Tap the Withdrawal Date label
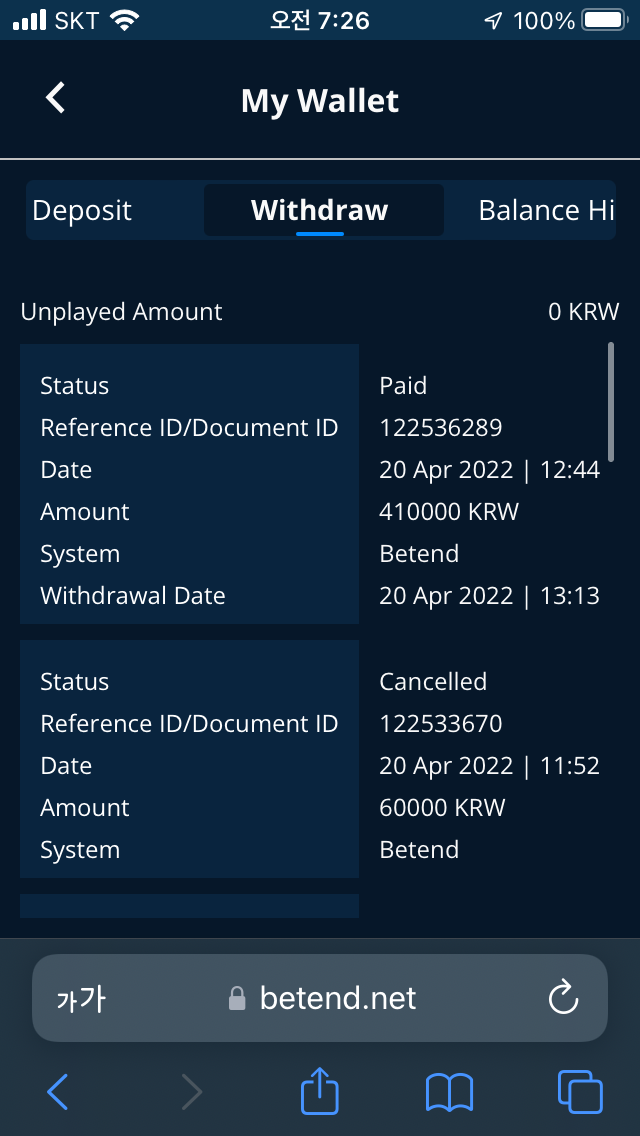 (133, 596)
